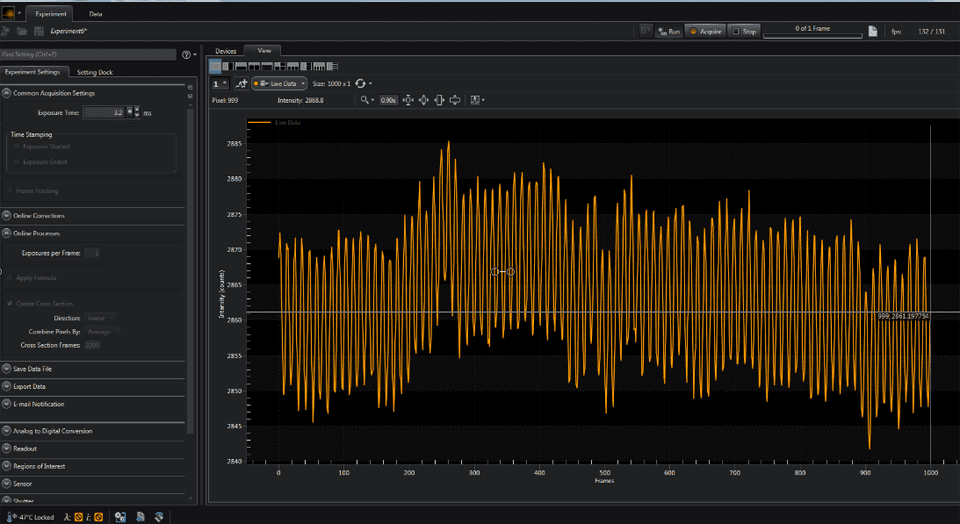Click the Stop button
The height and width of the screenshot is (524, 960).
point(744,31)
